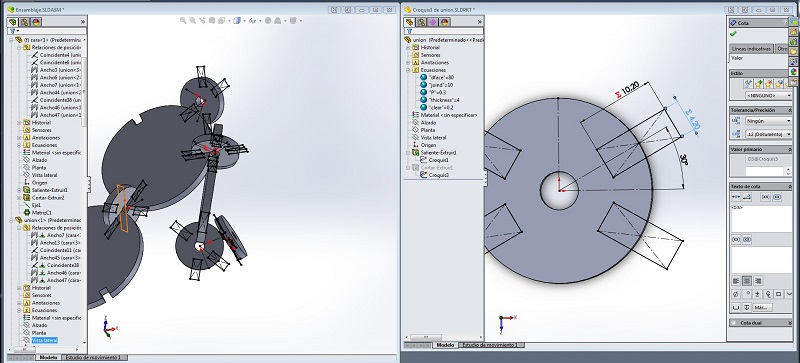Select Croquis3 in the part feature tree
Image resolution: width=800 pixels, height=363 pixels.
click(x=438, y=175)
